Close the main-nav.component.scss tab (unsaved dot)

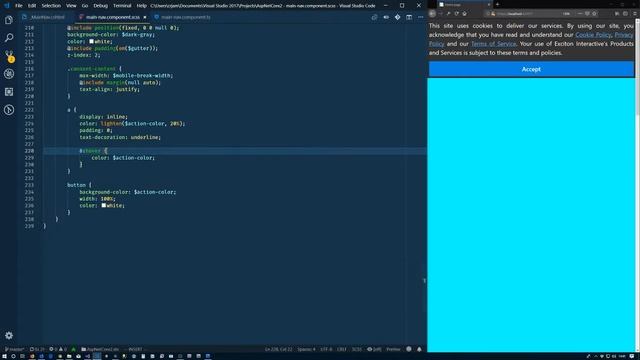(144, 17)
